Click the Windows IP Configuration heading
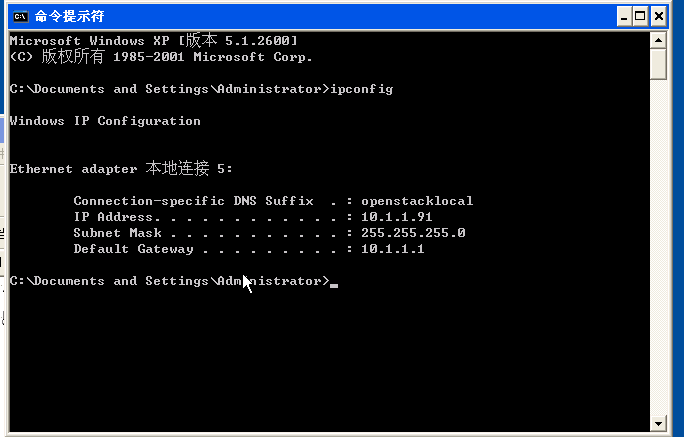684x437 pixels. [x=105, y=121]
